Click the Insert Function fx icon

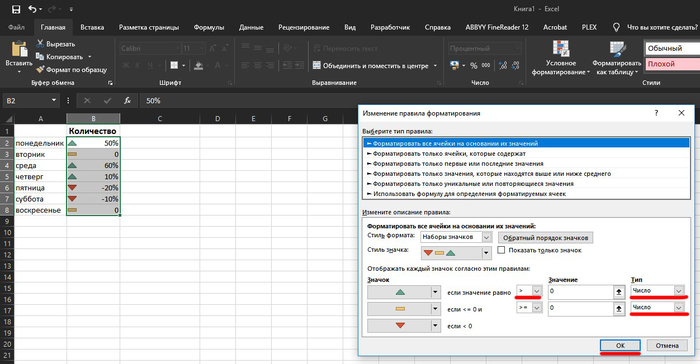(x=127, y=100)
